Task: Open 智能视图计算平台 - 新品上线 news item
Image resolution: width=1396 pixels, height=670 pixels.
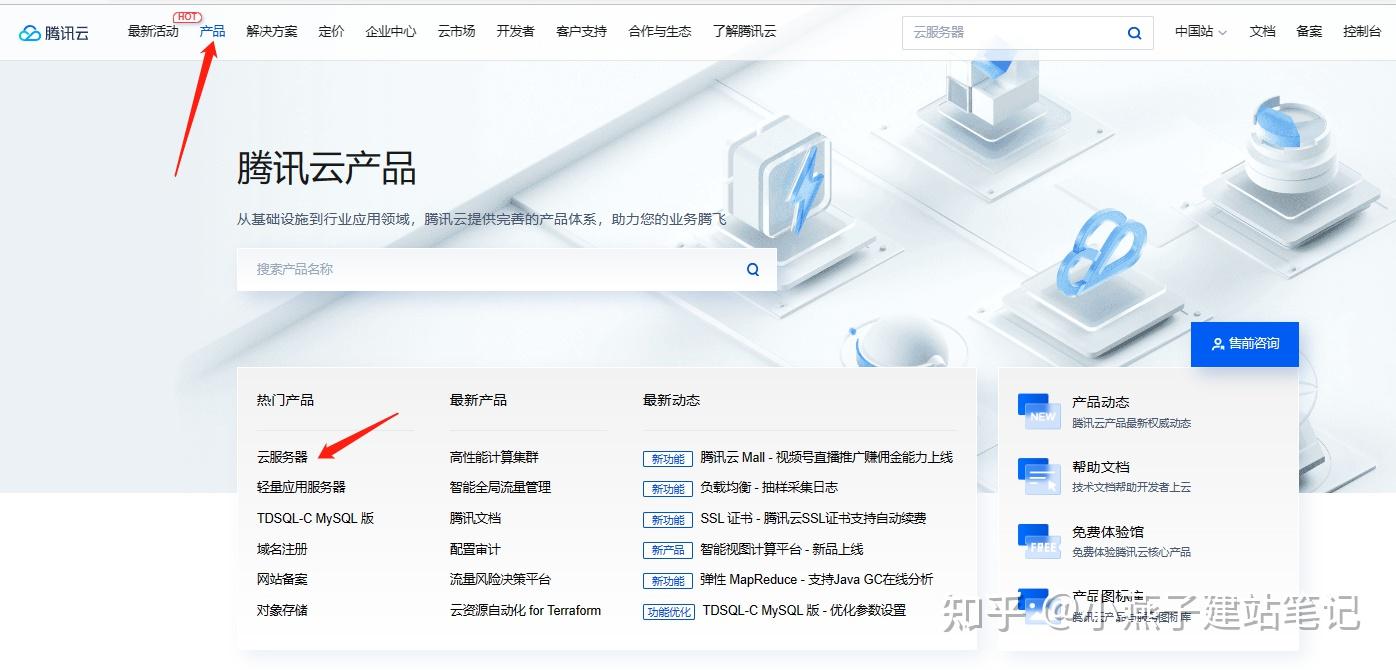Action: tap(781, 549)
